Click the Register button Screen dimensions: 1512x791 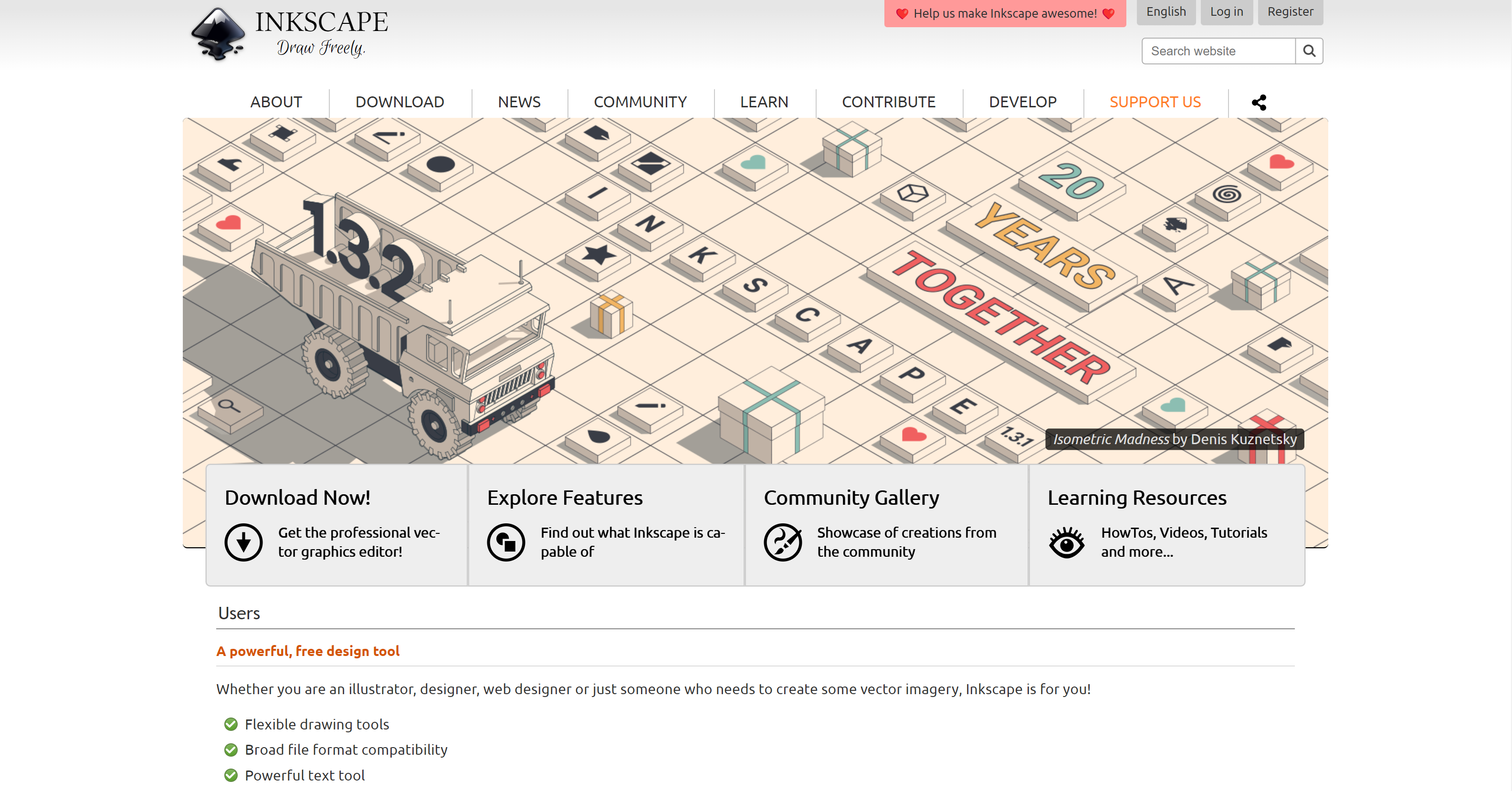[x=1290, y=12]
